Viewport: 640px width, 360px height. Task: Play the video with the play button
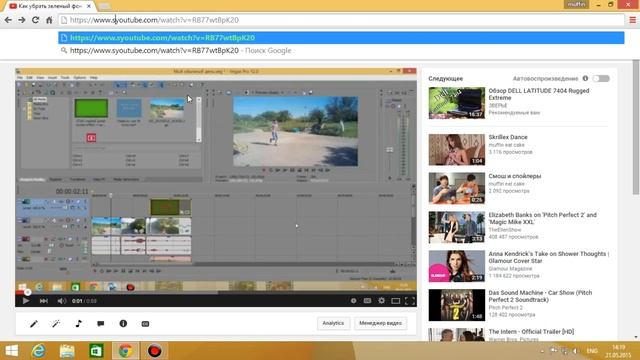pyautogui.click(x=26, y=301)
